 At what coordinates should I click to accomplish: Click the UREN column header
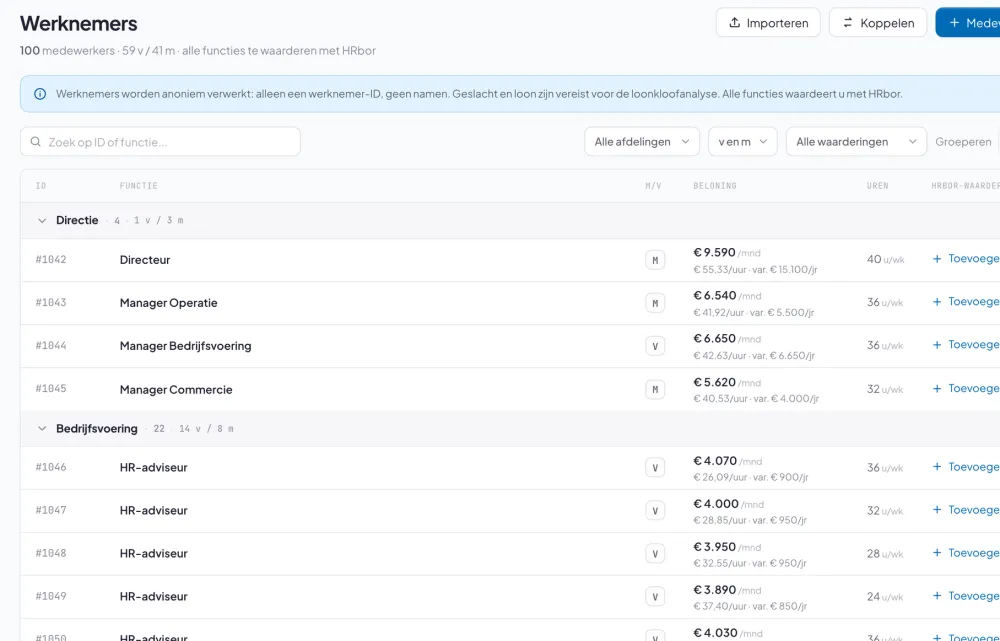[878, 186]
